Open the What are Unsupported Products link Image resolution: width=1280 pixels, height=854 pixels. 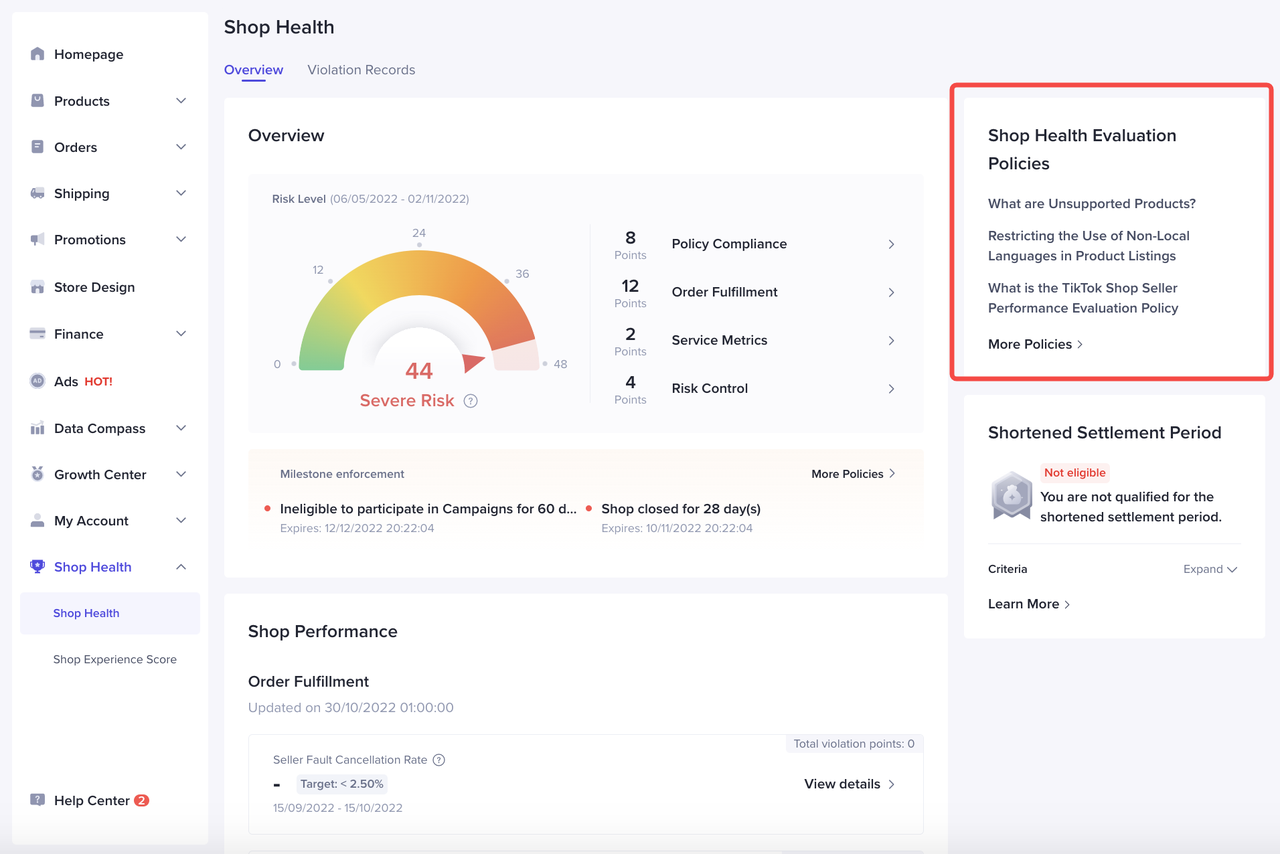click(1091, 204)
